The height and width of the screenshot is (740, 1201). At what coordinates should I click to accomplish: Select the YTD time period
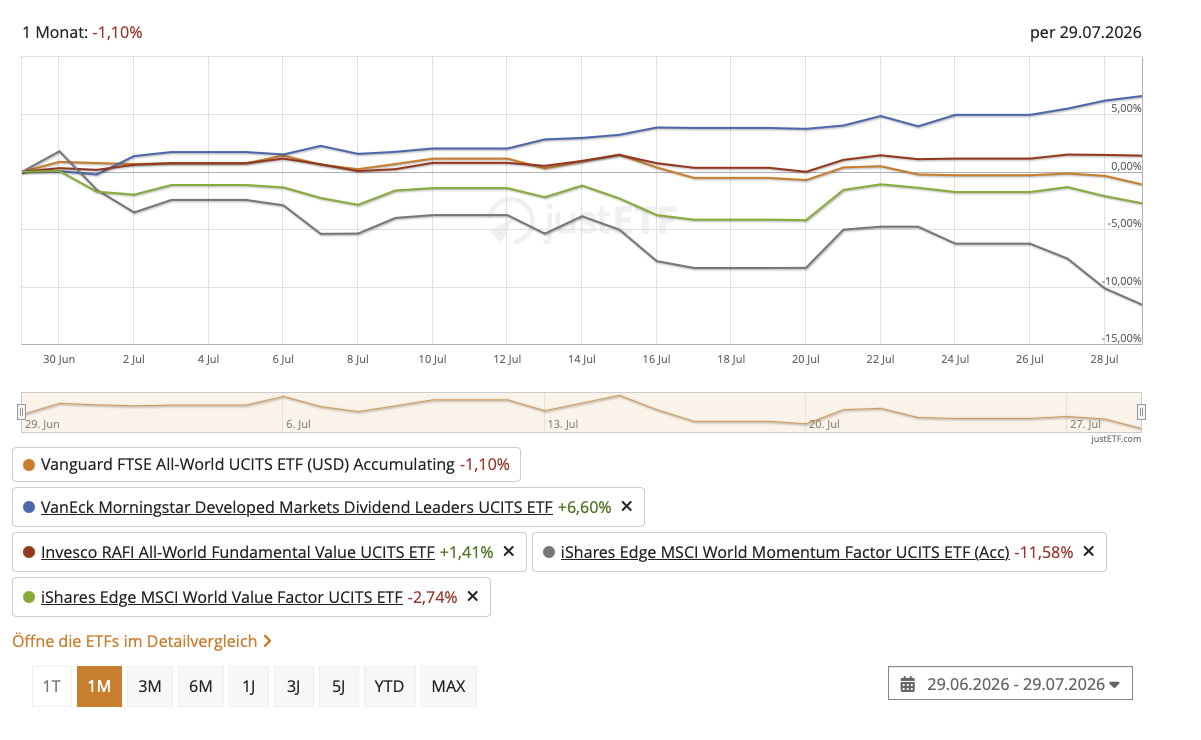(x=389, y=686)
